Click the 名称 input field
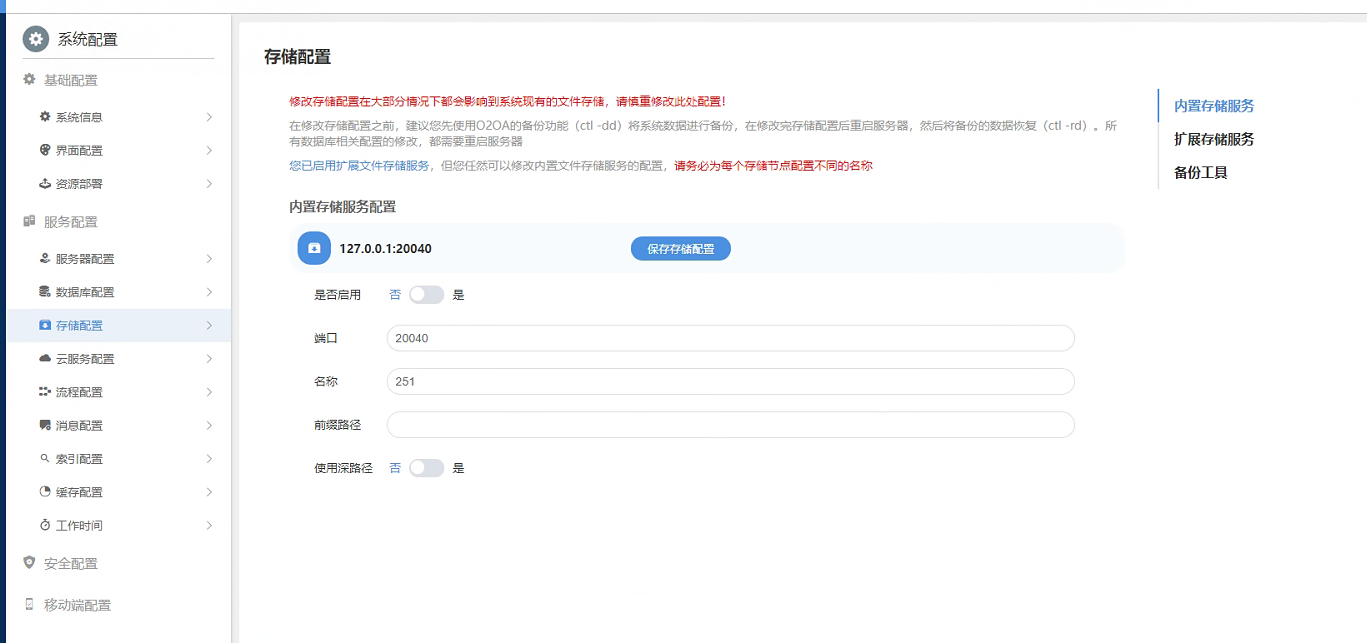The height and width of the screenshot is (643, 1367). tap(731, 381)
